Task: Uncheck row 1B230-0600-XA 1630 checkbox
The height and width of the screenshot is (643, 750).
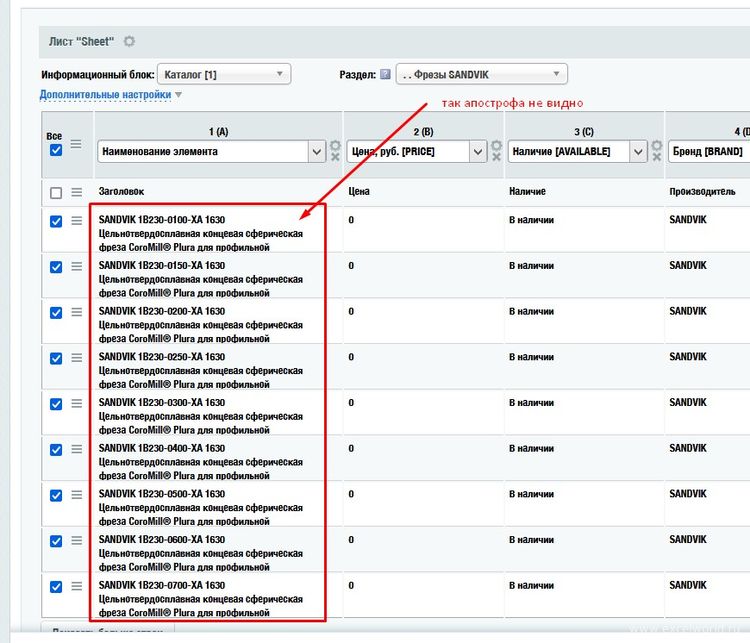Action: [x=56, y=541]
